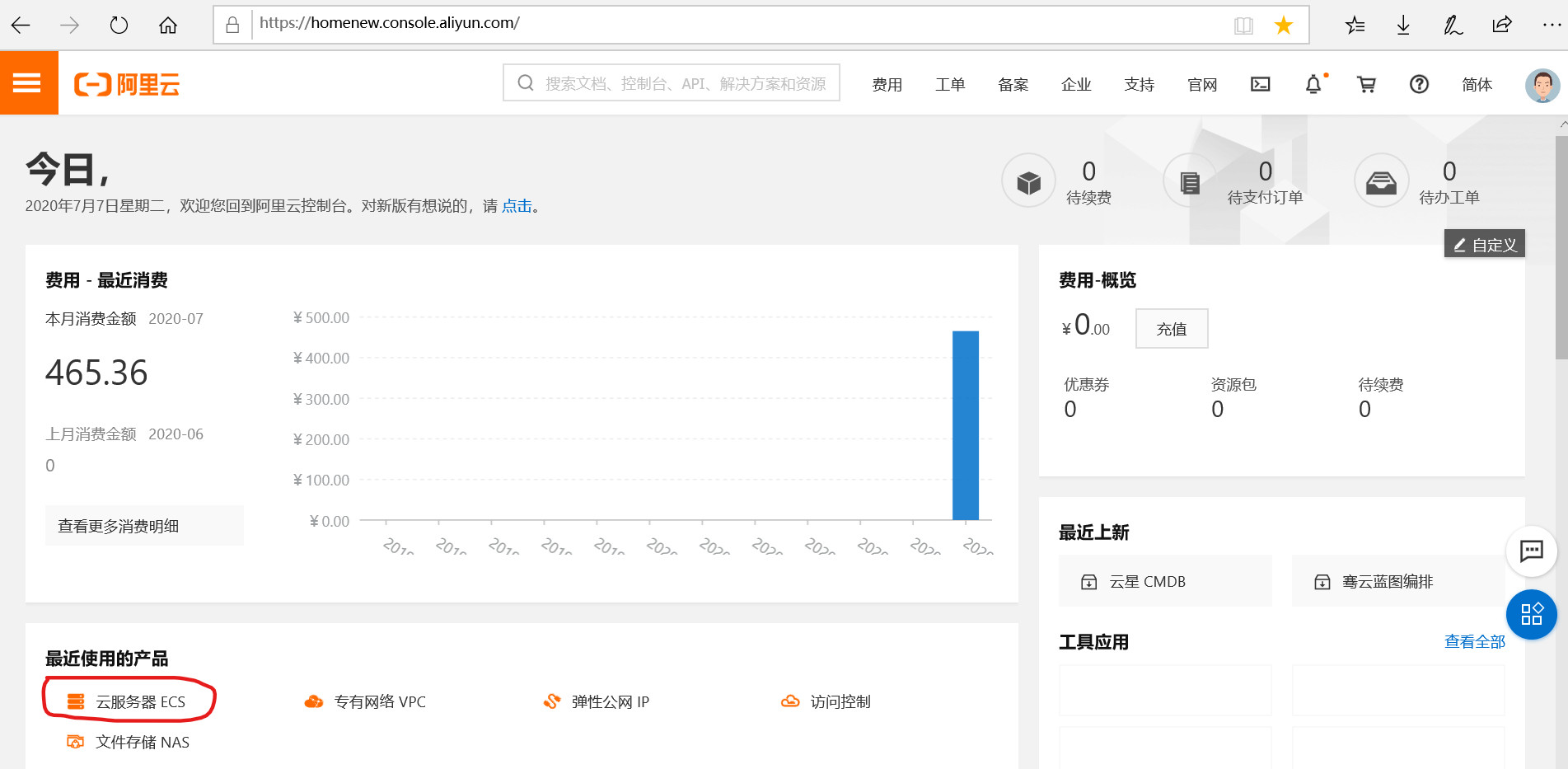The image size is (1568, 769).
Task: Click the 465.36 monthly spending amount
Action: [x=96, y=373]
